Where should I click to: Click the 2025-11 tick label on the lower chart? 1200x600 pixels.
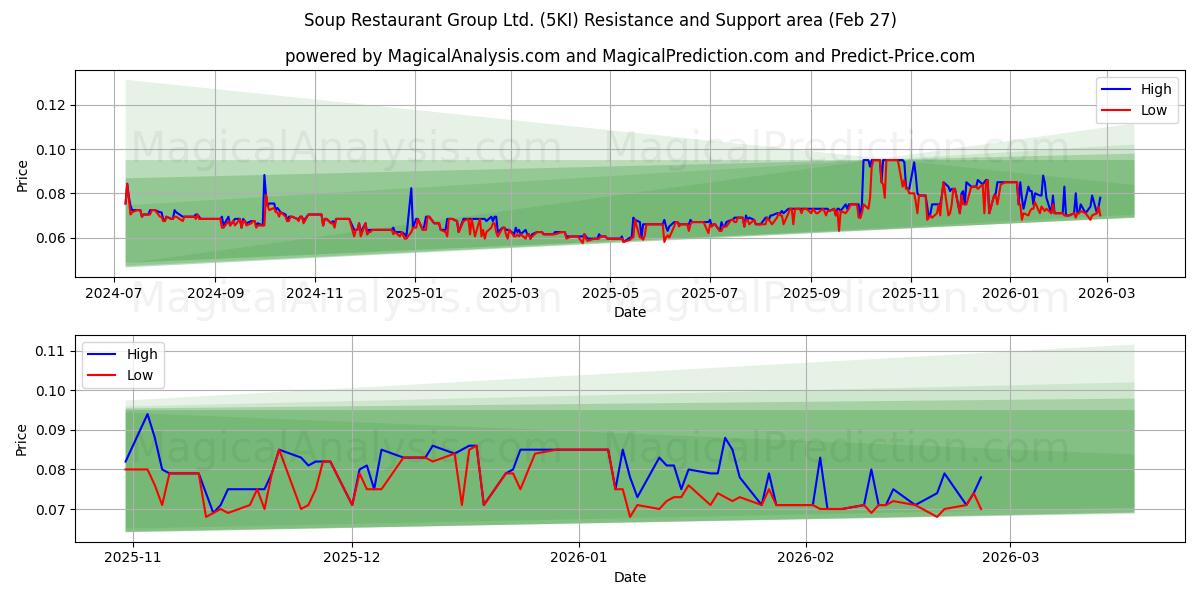133,560
